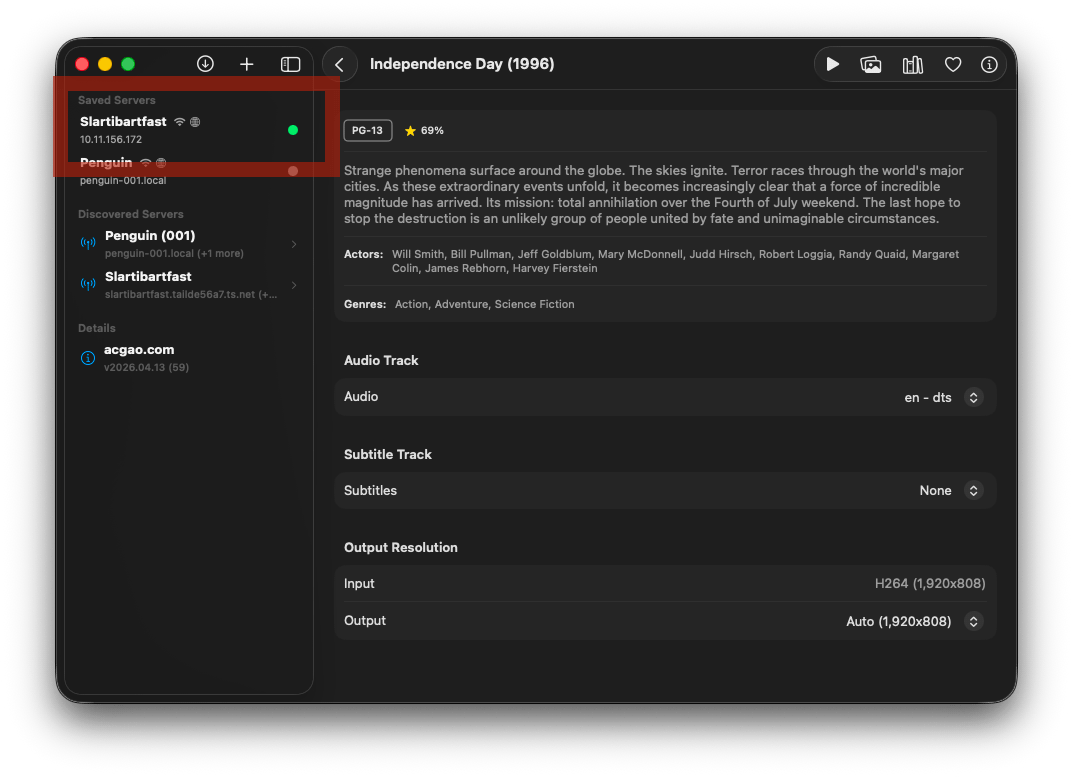Click the antenna icon beside Penguin (001)
This screenshot has height=777, width=1073.
88,243
